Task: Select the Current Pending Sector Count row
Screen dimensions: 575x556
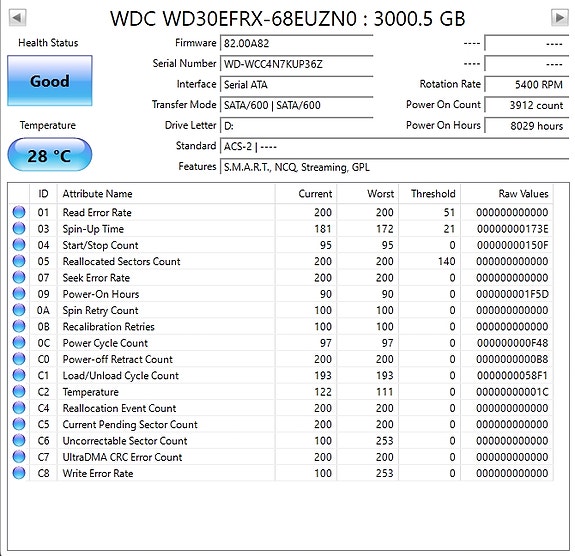Action: 281,424
